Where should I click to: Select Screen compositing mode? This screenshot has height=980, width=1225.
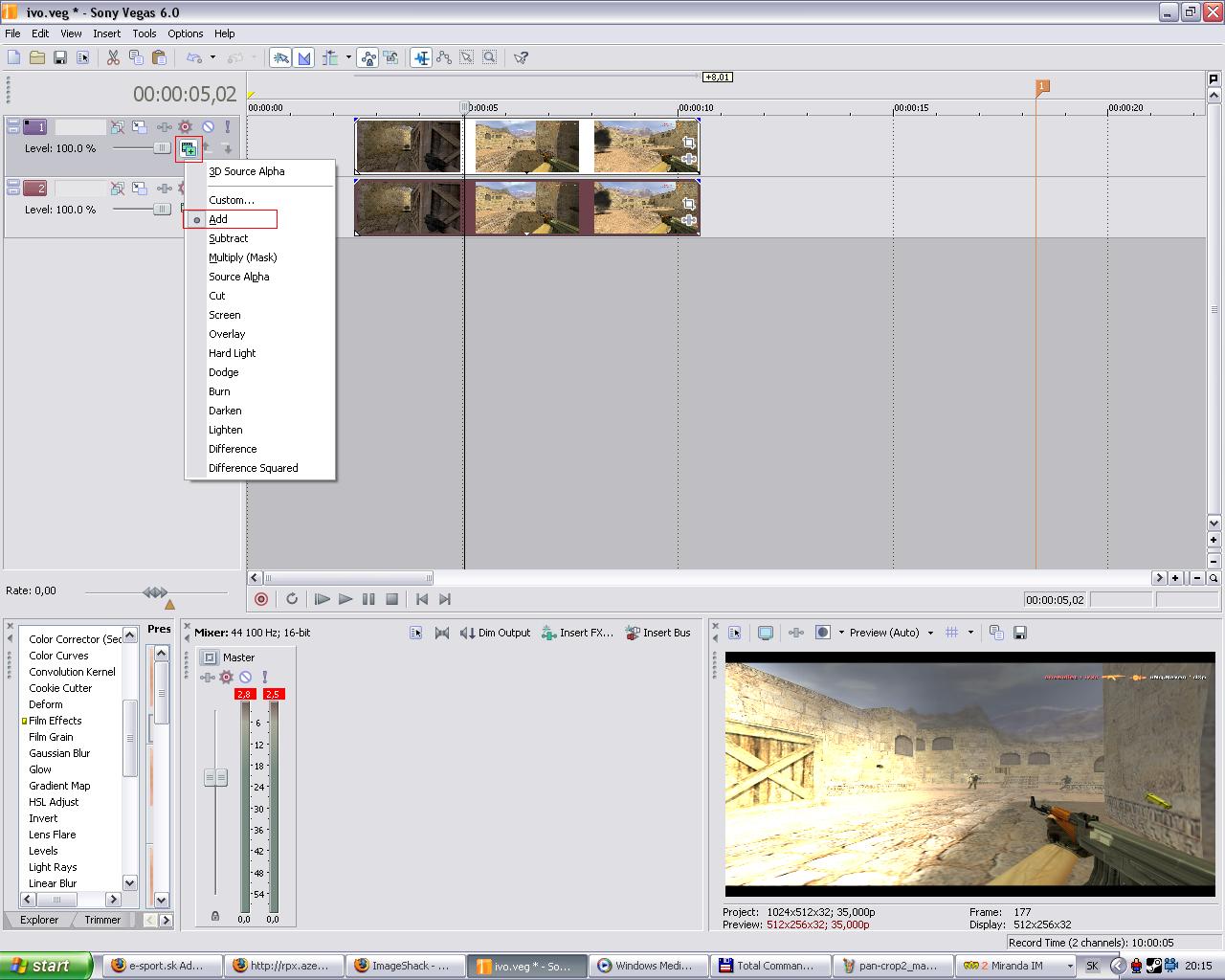pyautogui.click(x=225, y=315)
